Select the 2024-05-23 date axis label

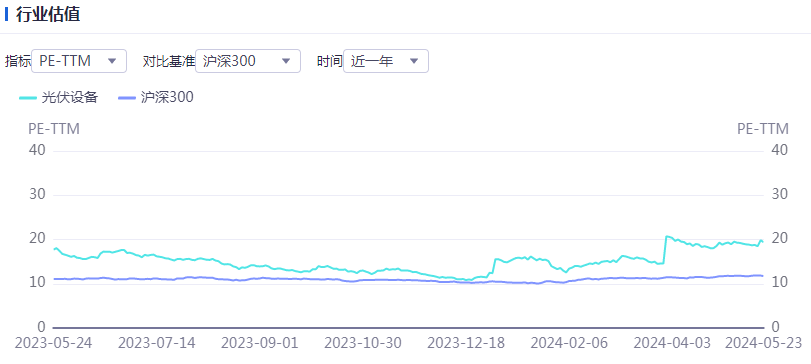(x=763, y=343)
